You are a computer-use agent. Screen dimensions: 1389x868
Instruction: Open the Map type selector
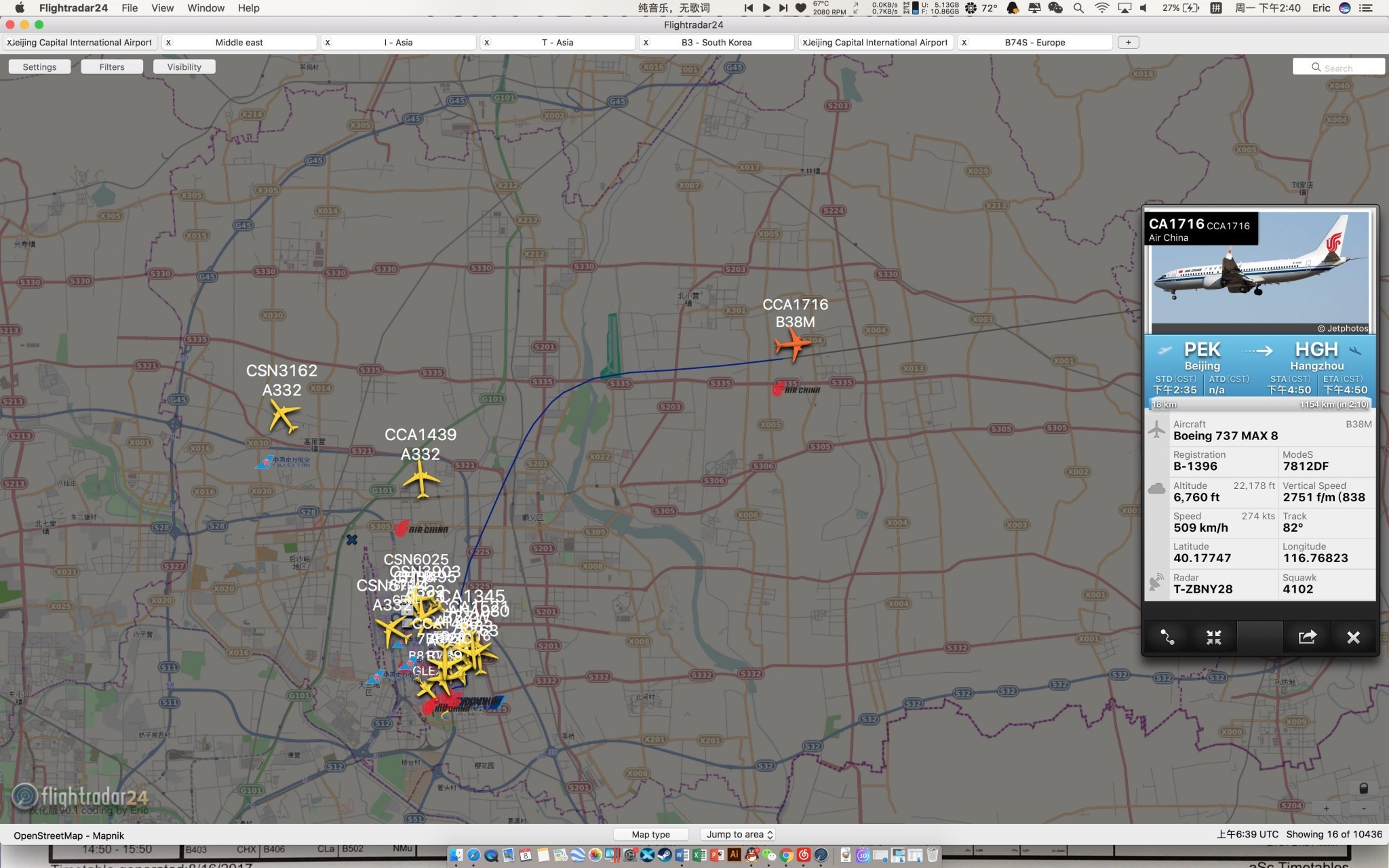650,834
